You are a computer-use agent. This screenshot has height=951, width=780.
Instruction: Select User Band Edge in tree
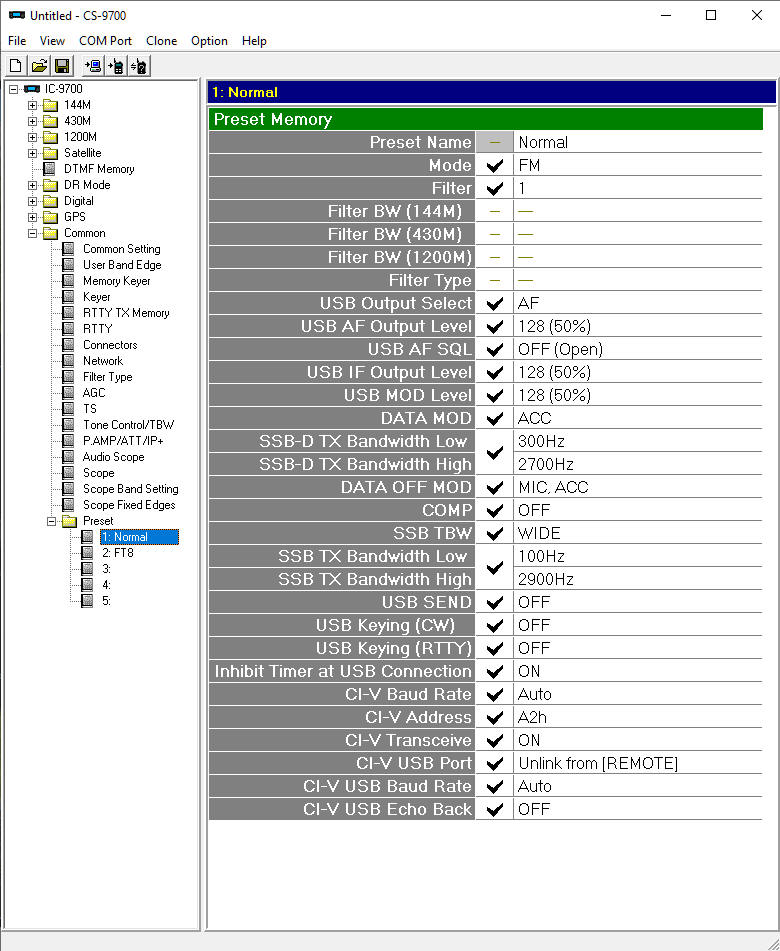(x=122, y=265)
